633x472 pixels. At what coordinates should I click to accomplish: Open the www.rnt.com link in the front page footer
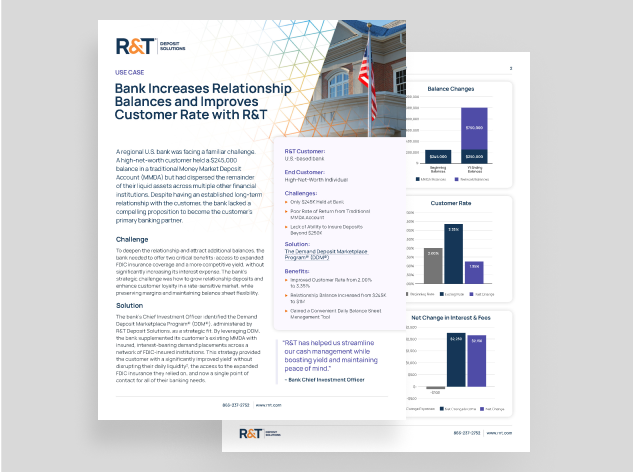tap(268, 405)
